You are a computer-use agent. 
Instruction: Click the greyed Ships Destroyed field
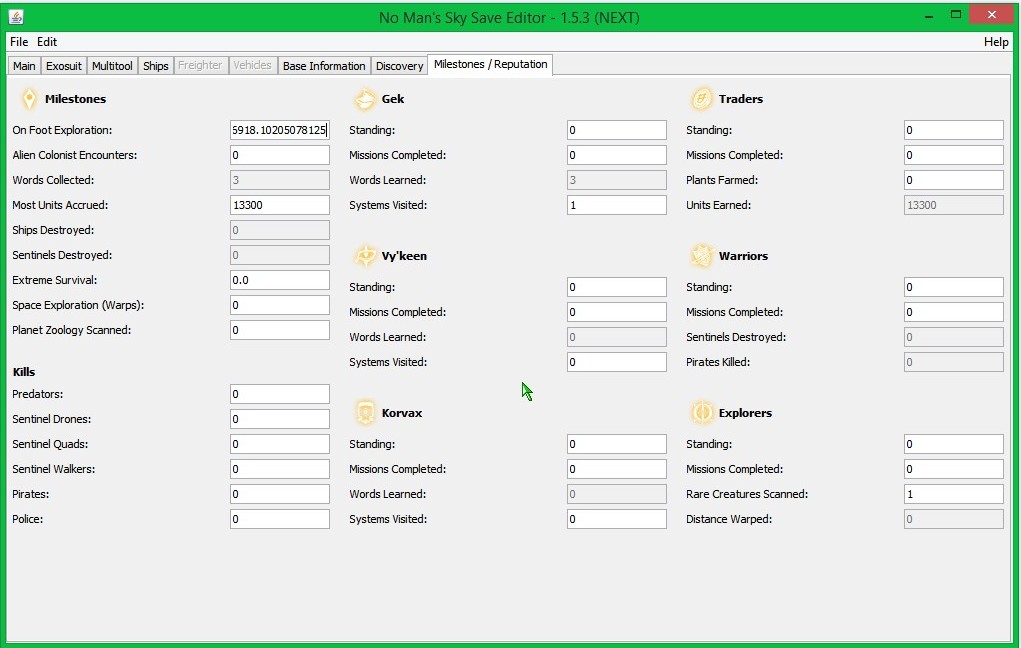(x=280, y=230)
